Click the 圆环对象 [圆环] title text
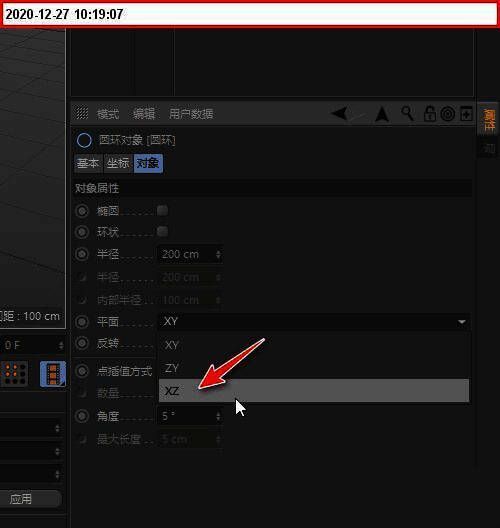 pos(137,140)
